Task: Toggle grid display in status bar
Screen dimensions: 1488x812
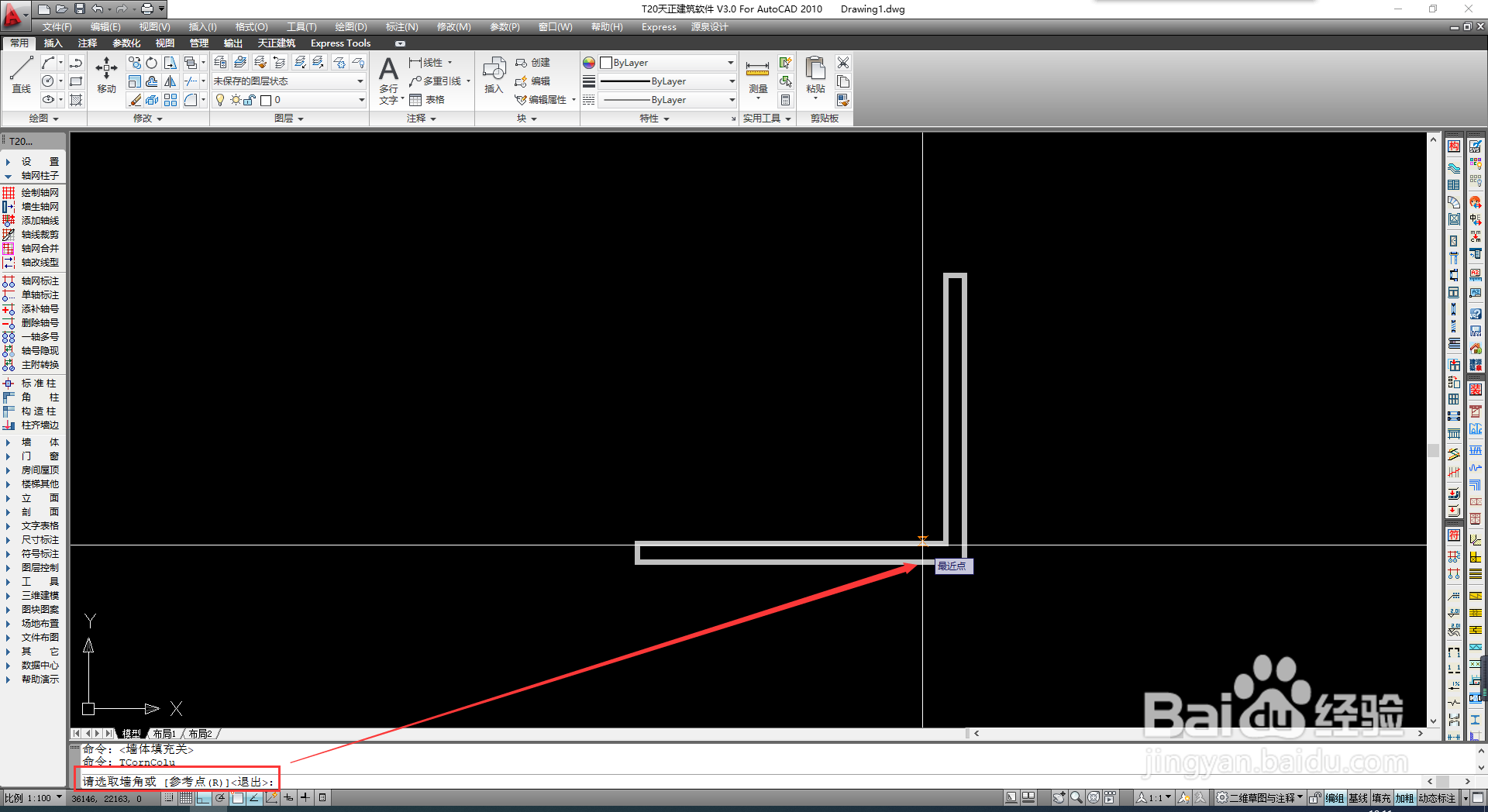Action: click(186, 797)
